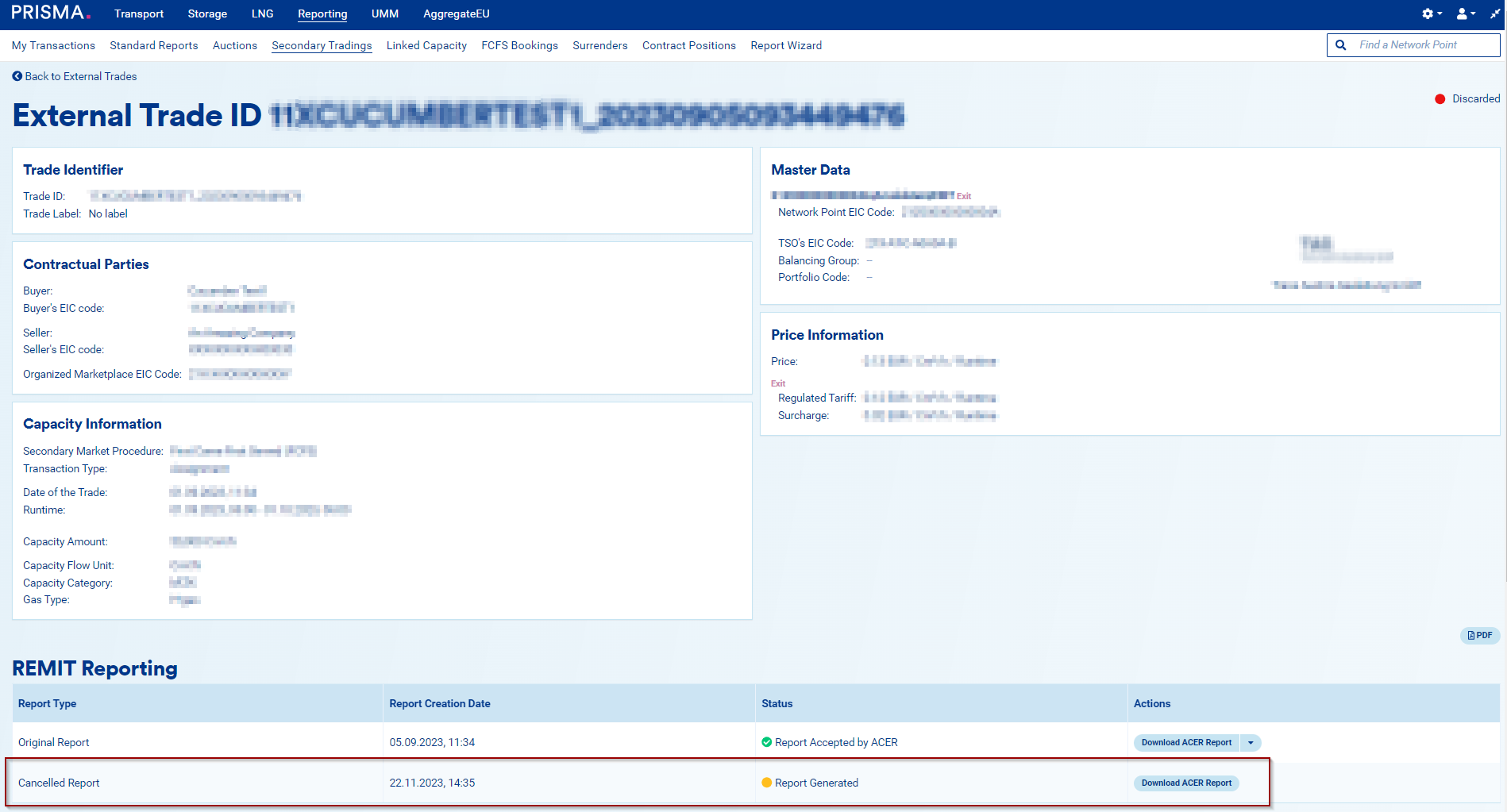Click the red Discarded status indicator

pos(1440,99)
